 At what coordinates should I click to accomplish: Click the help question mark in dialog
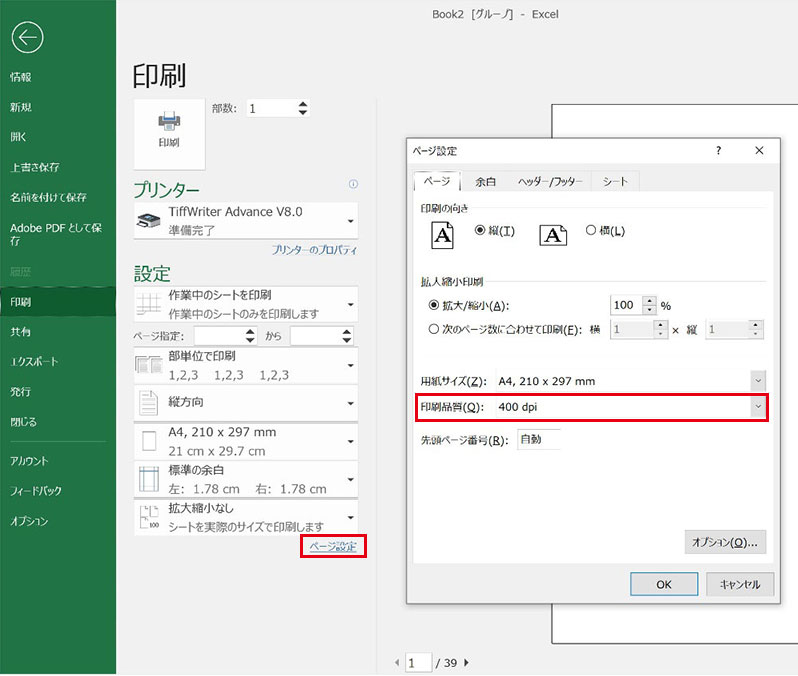(x=718, y=150)
